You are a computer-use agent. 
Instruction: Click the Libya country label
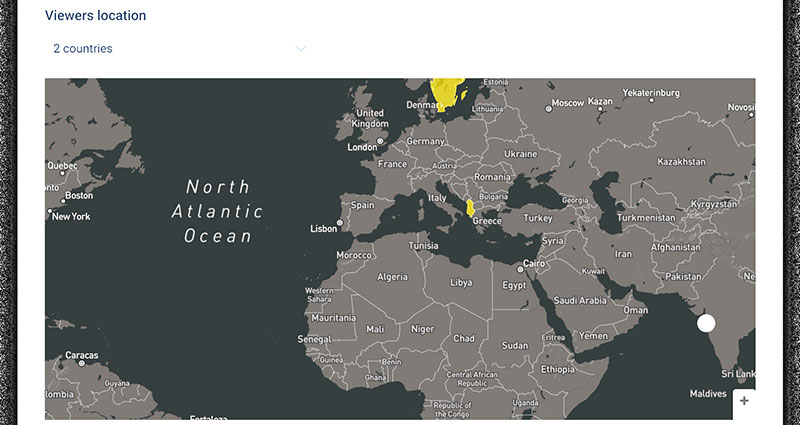tap(461, 283)
